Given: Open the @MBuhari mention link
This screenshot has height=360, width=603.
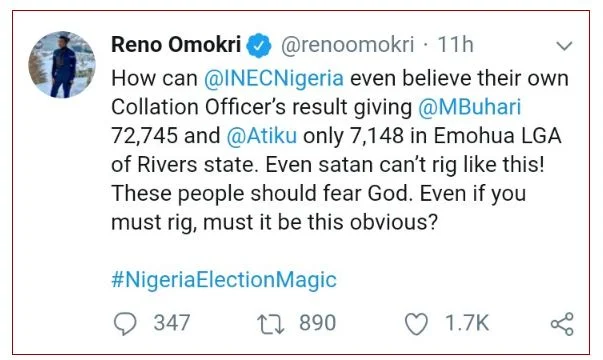Looking at the screenshot, I should (469, 107).
